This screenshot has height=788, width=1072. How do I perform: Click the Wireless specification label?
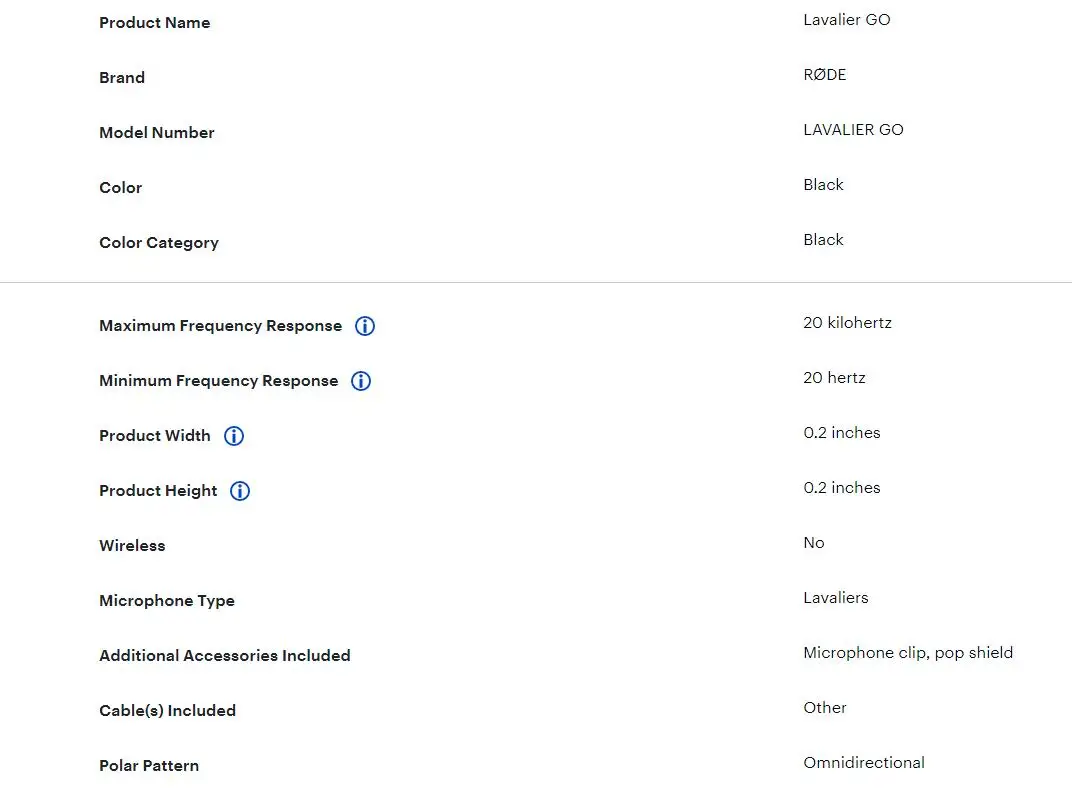[x=132, y=546]
